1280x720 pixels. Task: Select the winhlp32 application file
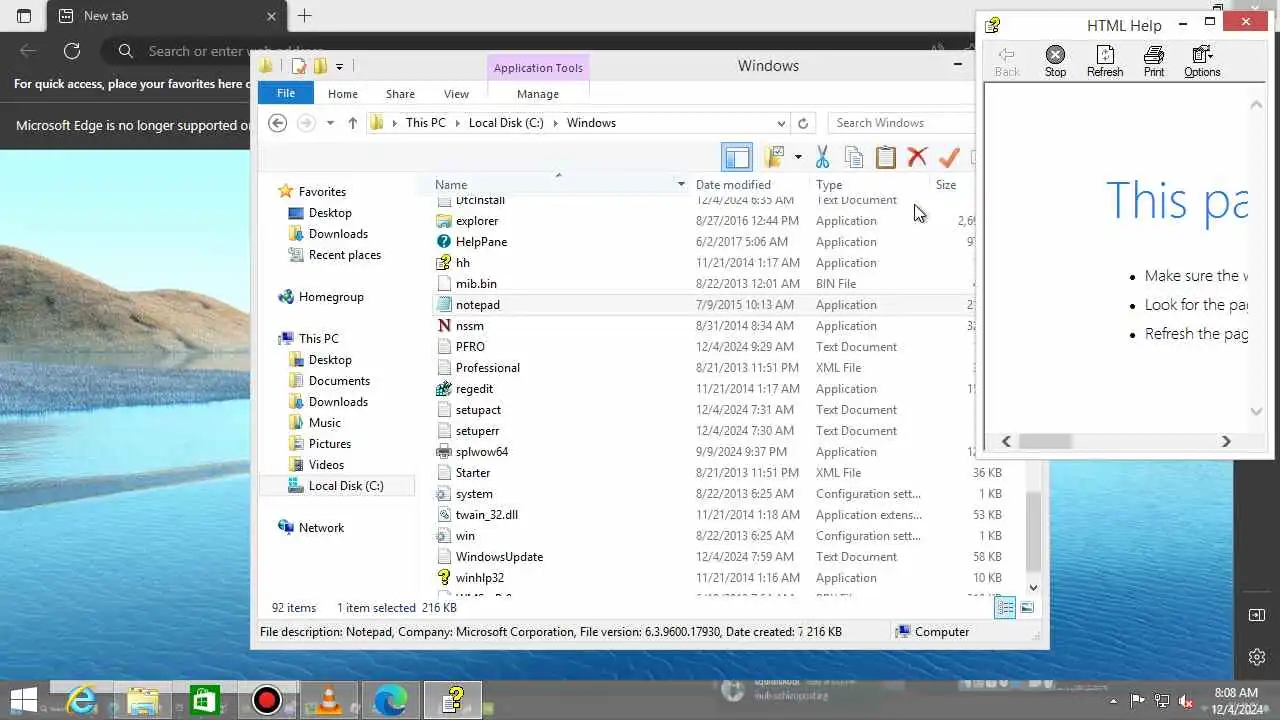click(x=480, y=578)
